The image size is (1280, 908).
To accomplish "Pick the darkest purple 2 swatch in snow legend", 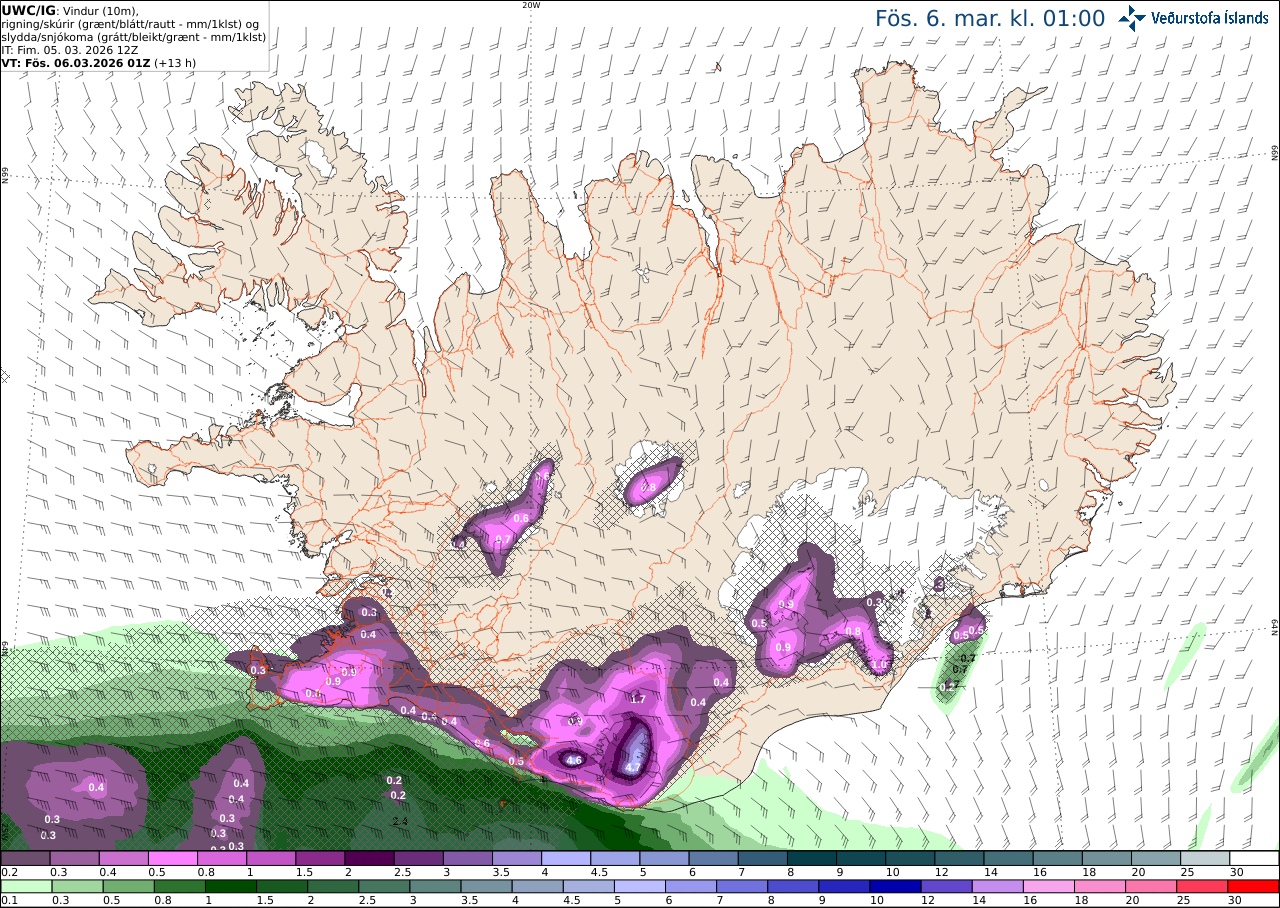I will click(x=369, y=858).
